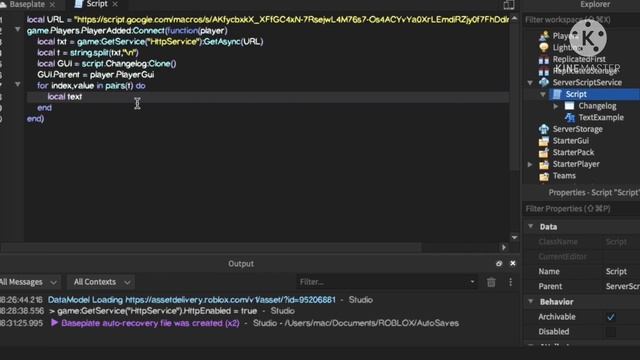Open the Output options menu (three dots)
This screenshot has height=360, width=640.
(510, 282)
